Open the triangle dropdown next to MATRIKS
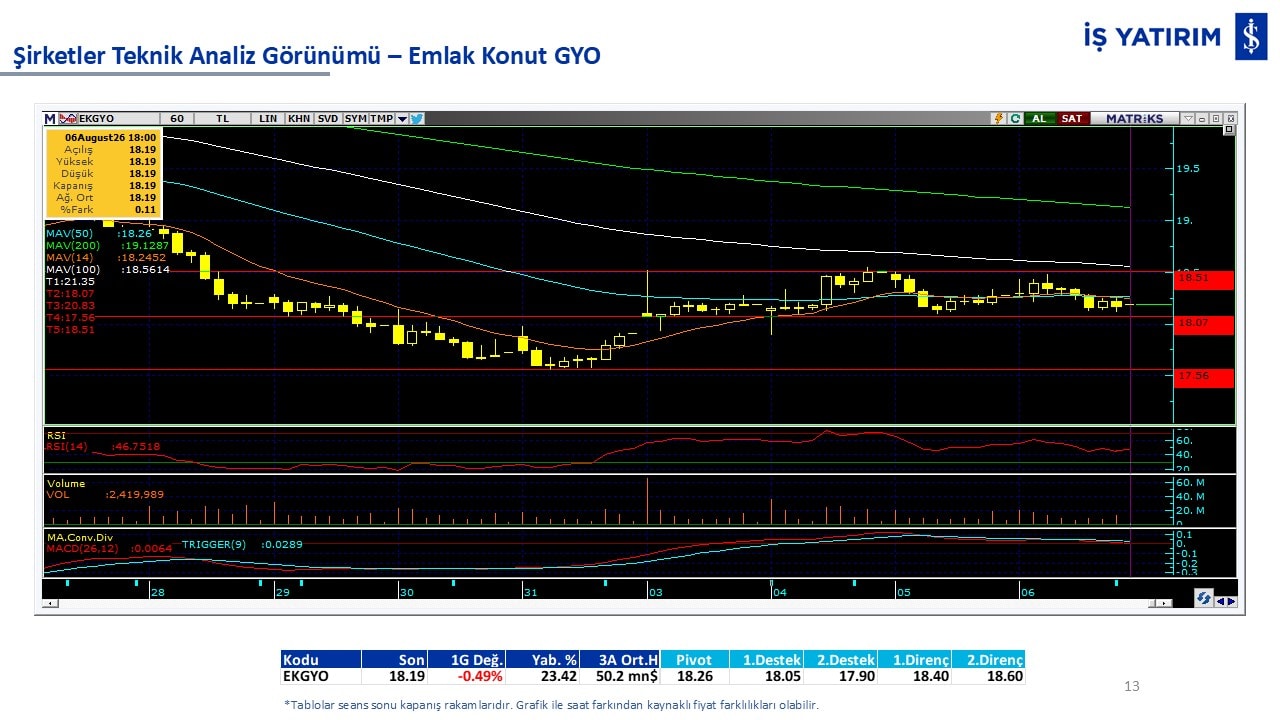 1187,118
